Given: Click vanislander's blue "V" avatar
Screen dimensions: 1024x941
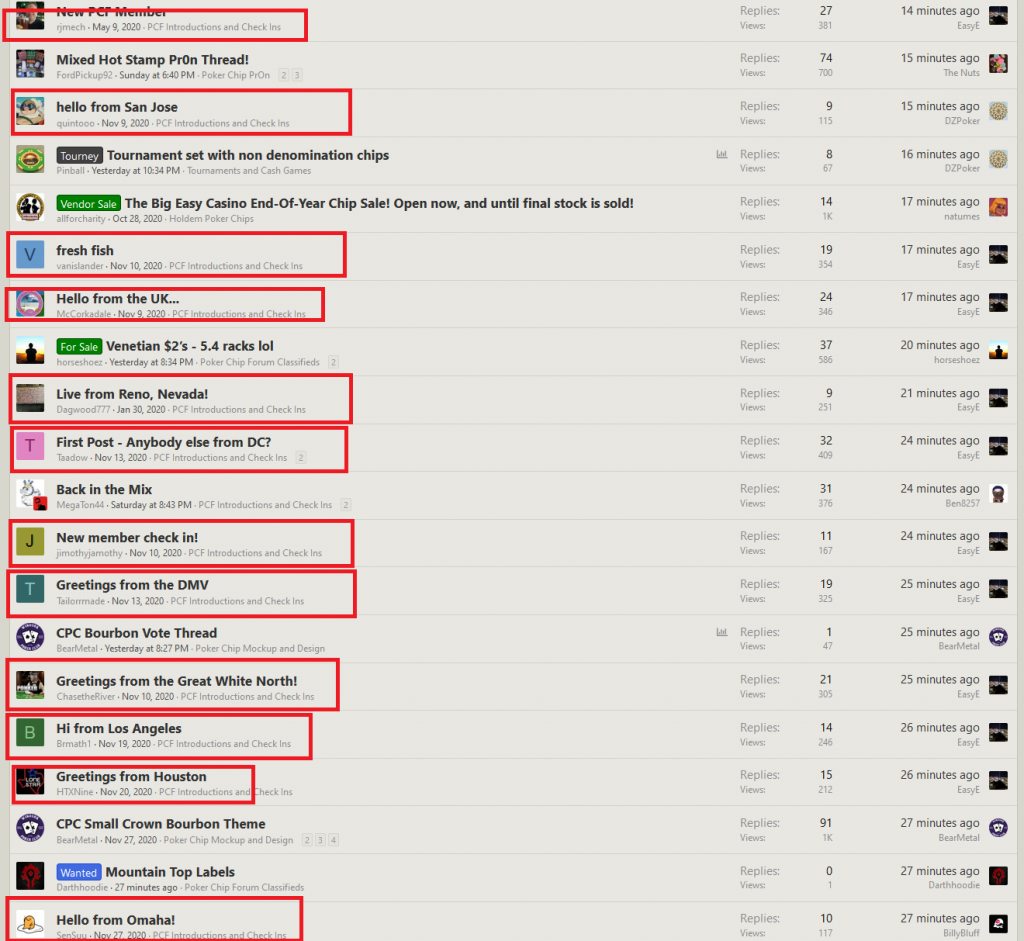Looking at the screenshot, I should tap(30, 256).
